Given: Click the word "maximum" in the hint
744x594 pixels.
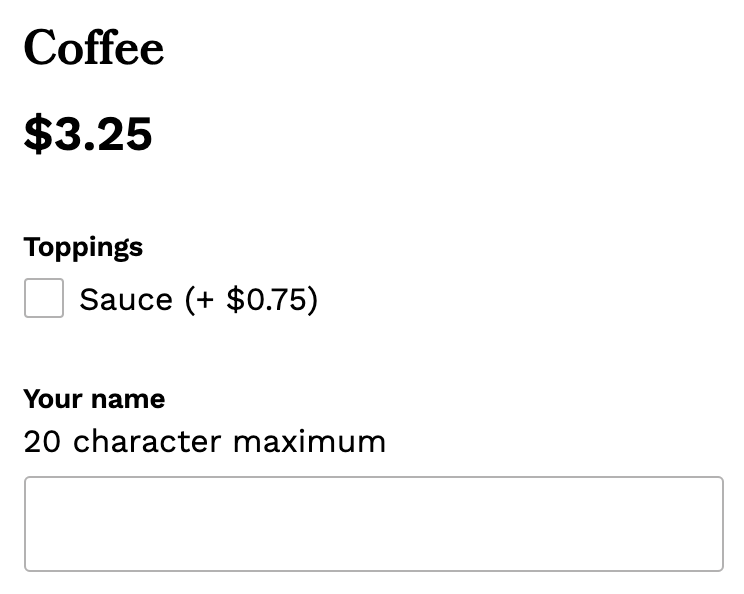Looking at the screenshot, I should coord(309,441).
